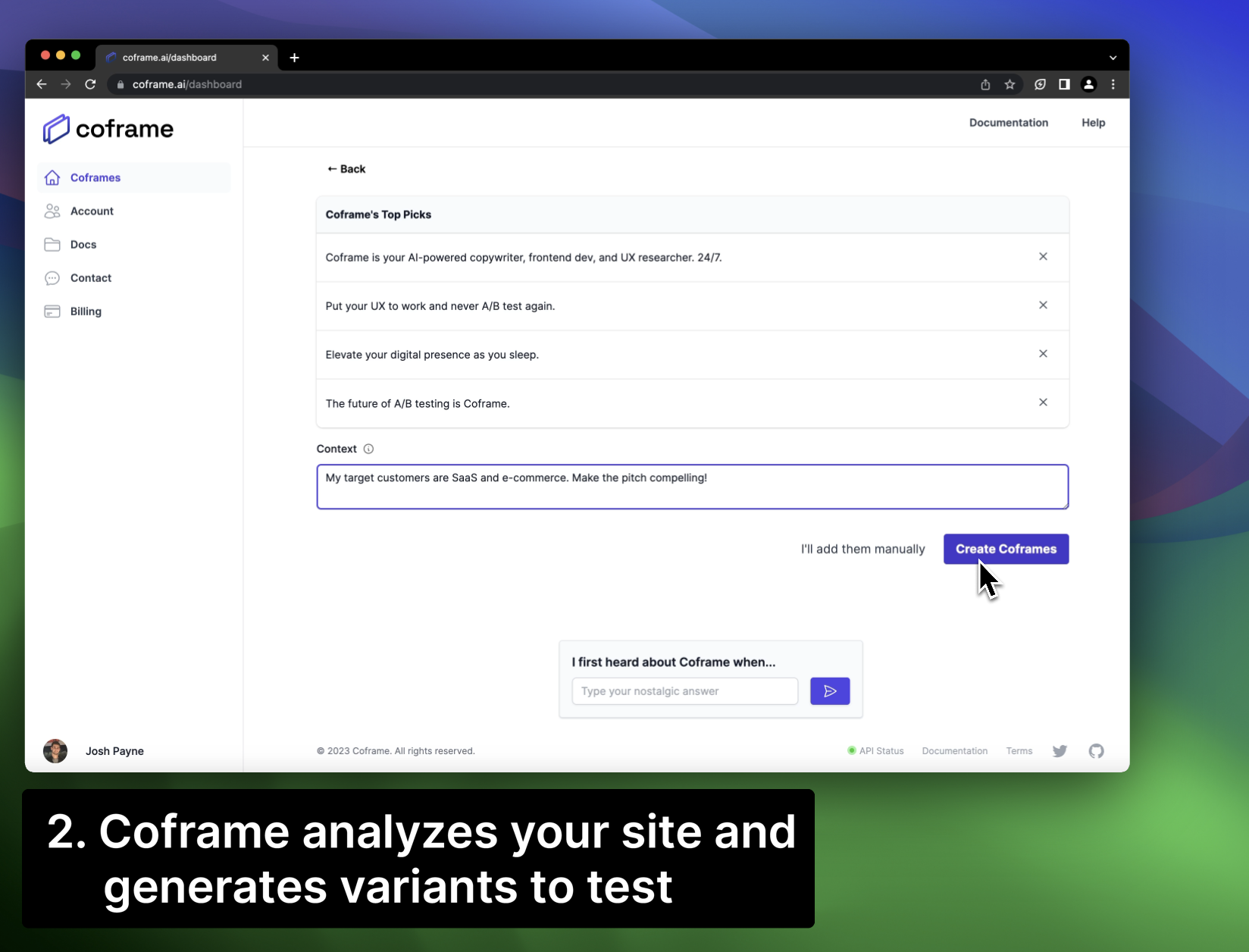Click the copyright 2023 Coframe text
The width and height of the screenshot is (1249, 952).
(396, 751)
